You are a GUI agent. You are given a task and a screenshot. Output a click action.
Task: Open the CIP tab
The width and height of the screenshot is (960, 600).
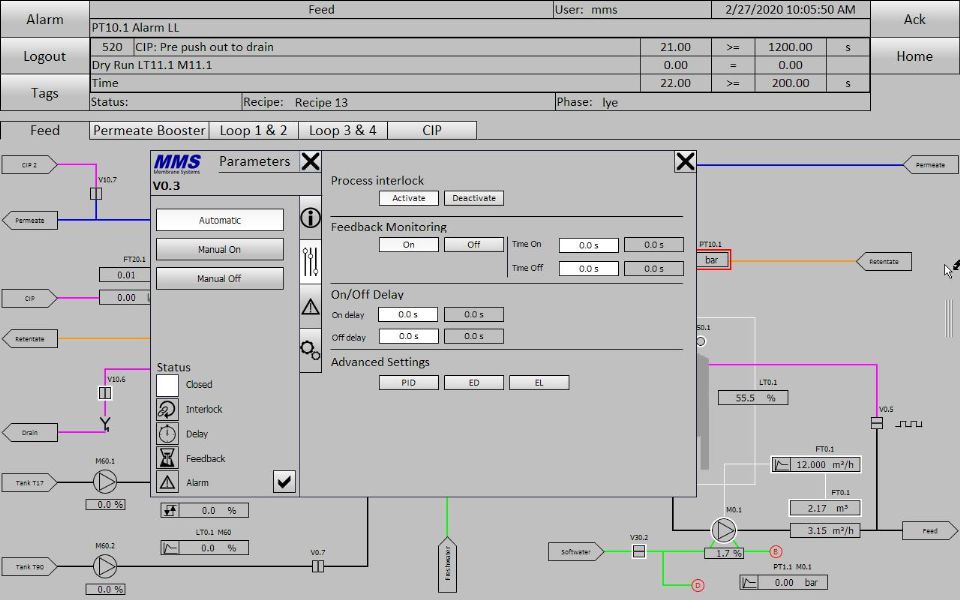pos(431,130)
